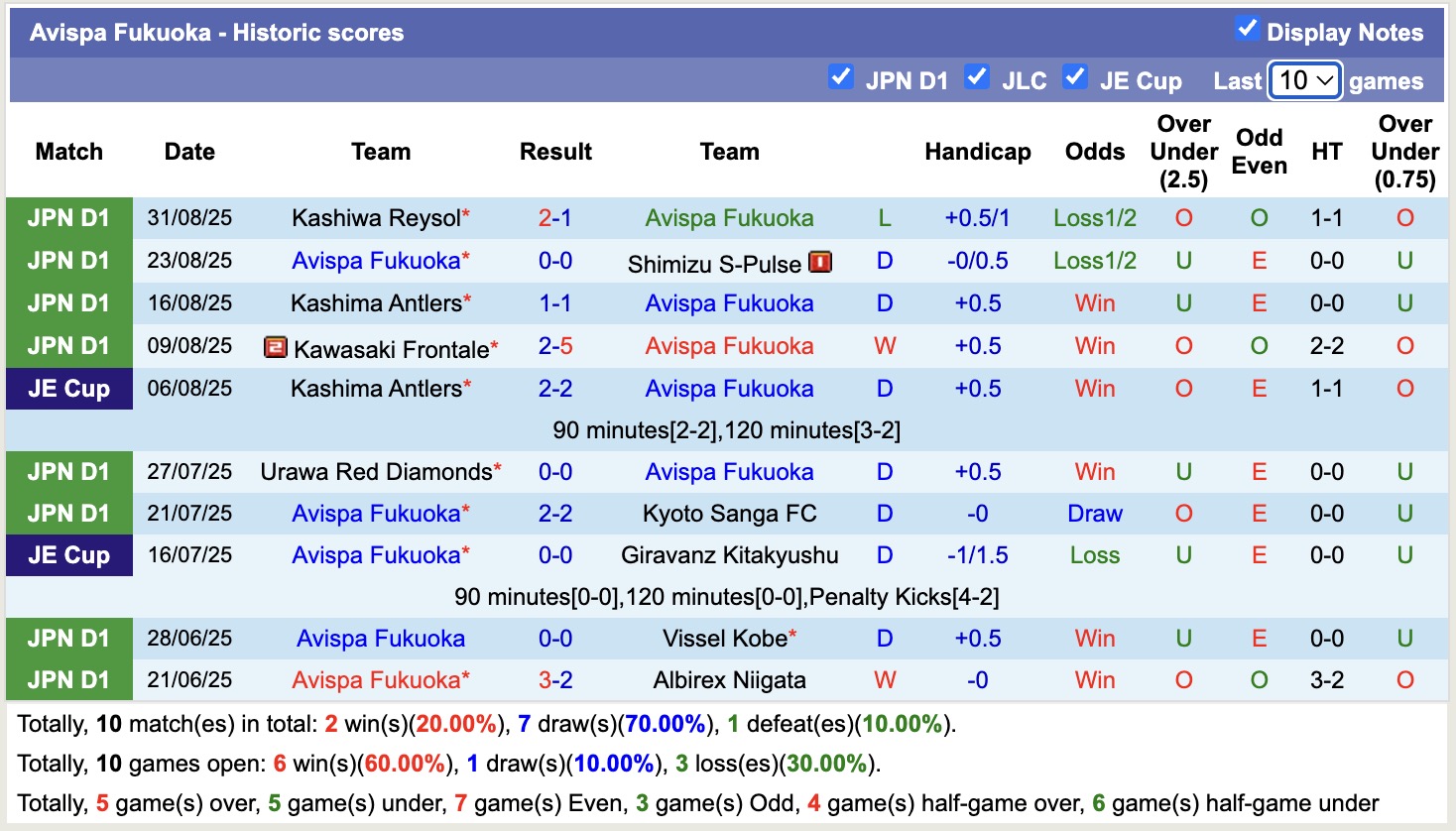The width and height of the screenshot is (1456, 831).
Task: Click the Date column header
Action: point(188,152)
